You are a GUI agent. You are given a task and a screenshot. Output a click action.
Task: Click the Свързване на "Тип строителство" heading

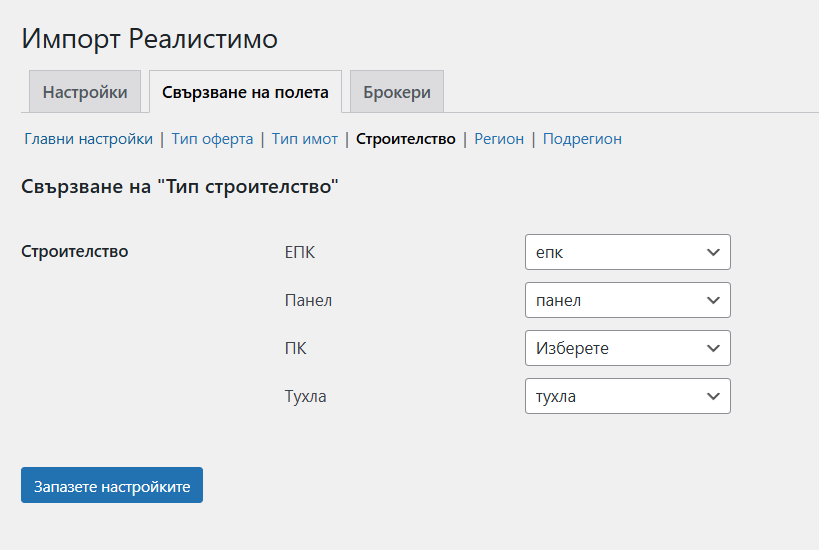[180, 186]
